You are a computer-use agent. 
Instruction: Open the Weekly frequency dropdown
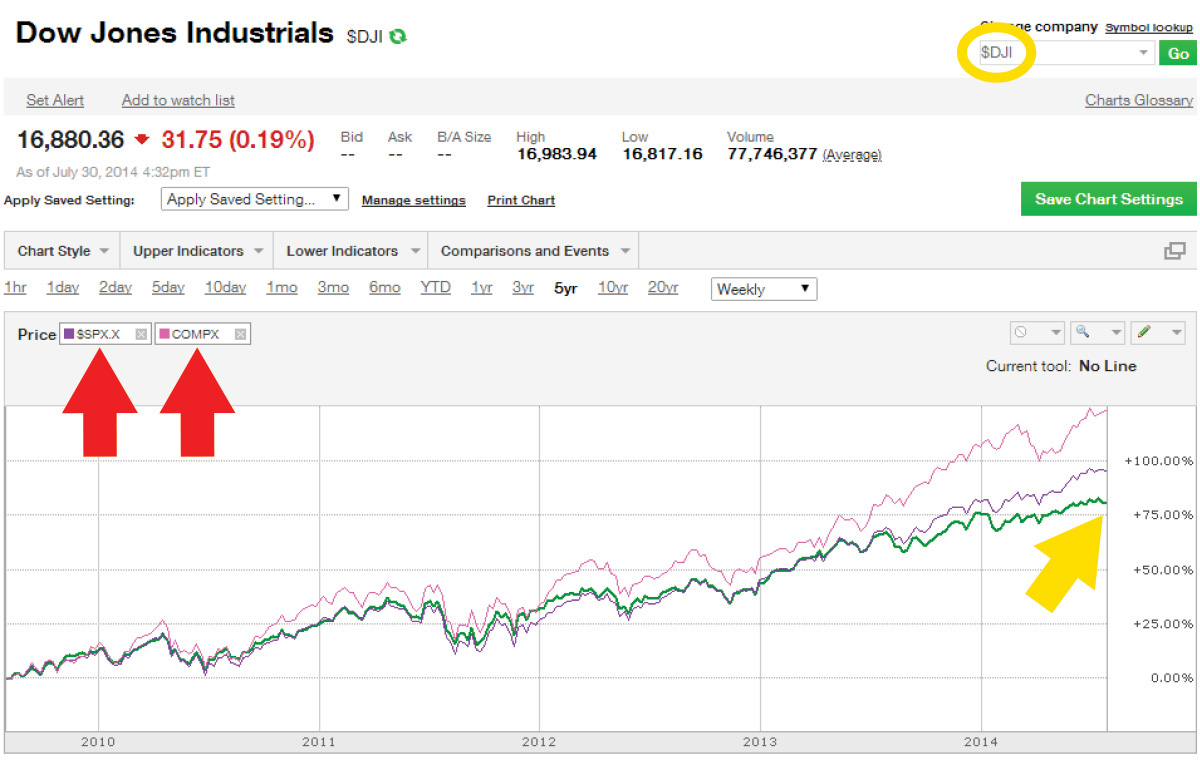(764, 289)
